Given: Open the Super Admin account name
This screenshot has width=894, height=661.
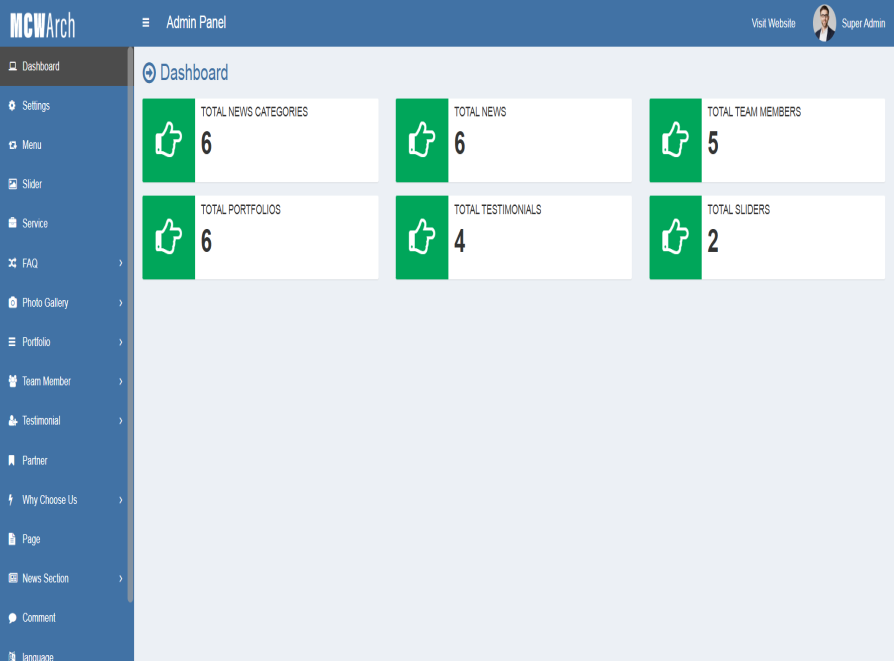Looking at the screenshot, I should 863,24.
